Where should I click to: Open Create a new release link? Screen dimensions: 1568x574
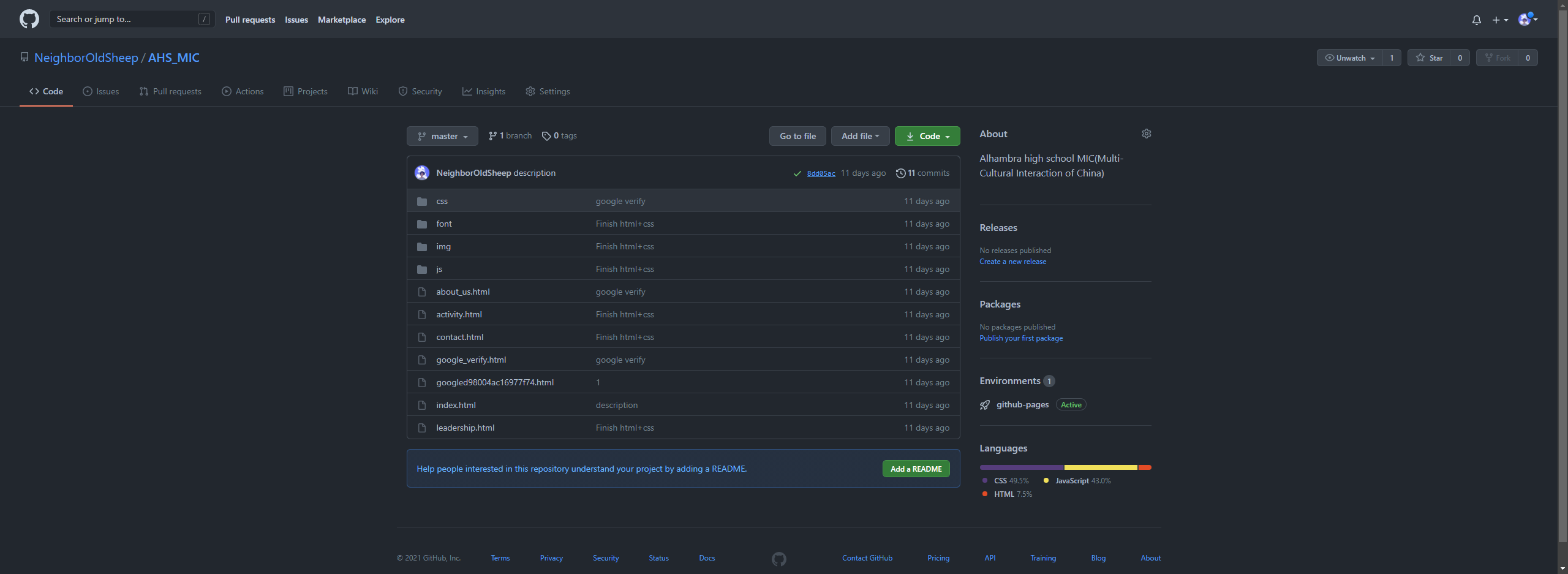click(x=1012, y=262)
